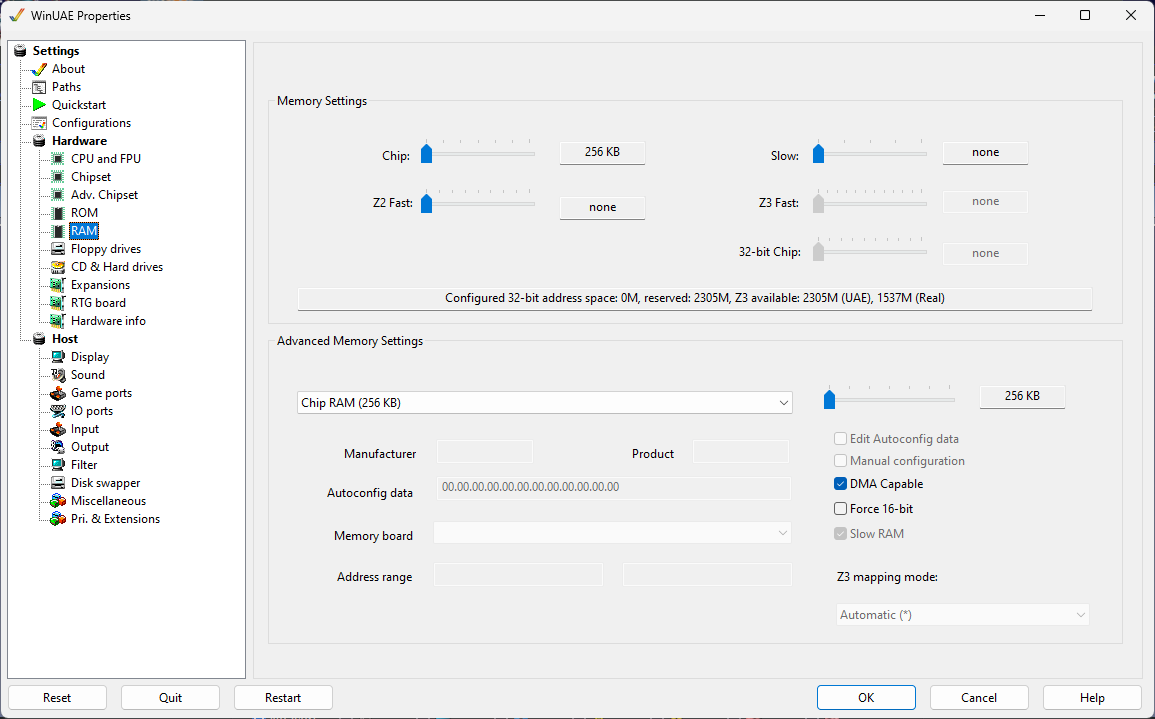The image size is (1155, 719).
Task: Click the Chipset icon in tree
Action: tap(57, 177)
